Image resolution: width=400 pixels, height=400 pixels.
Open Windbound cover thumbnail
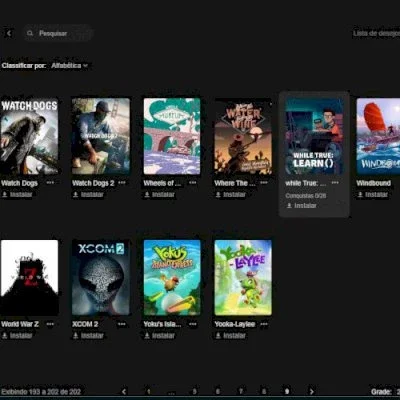[x=378, y=136]
